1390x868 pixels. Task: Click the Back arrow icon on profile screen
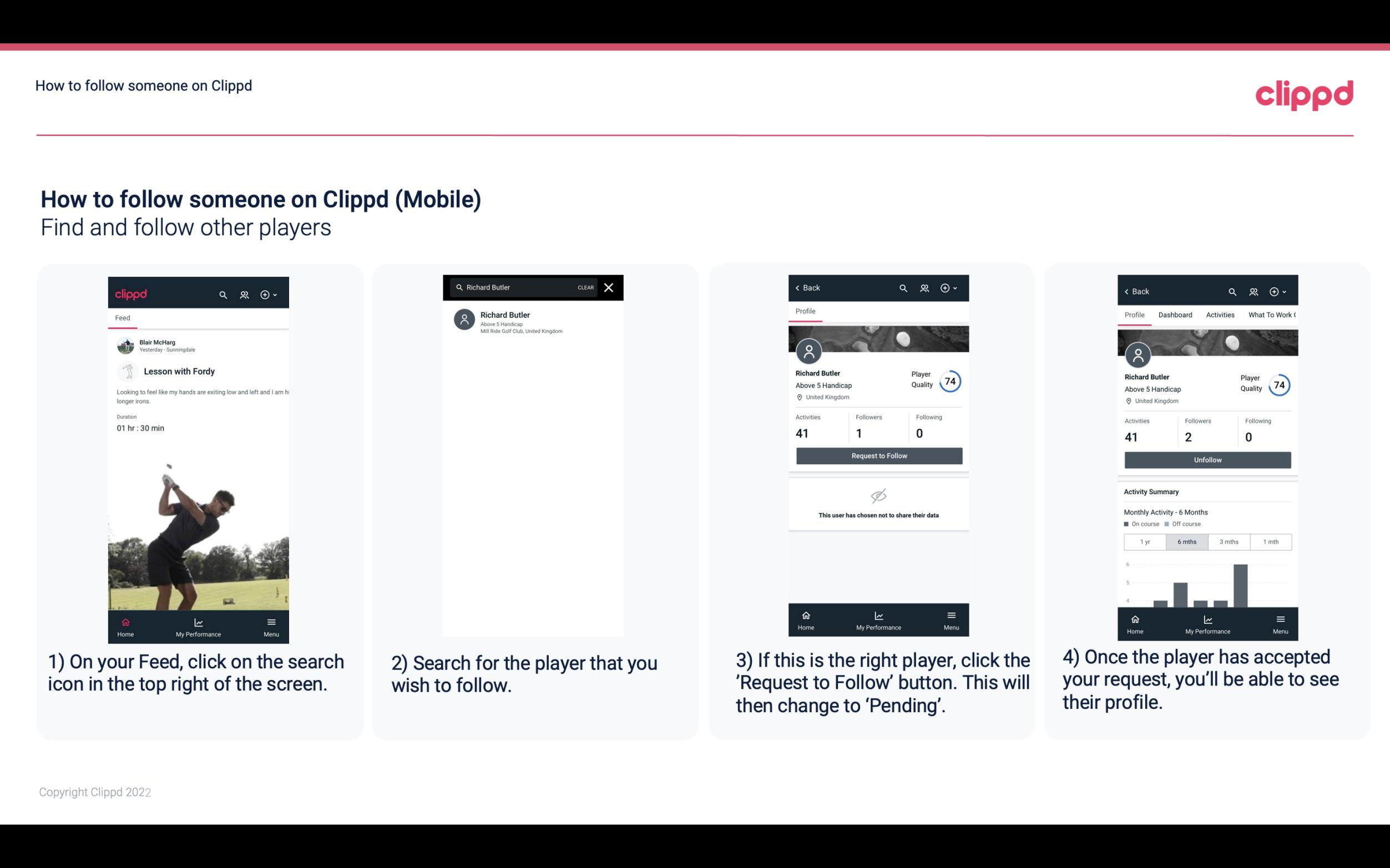pyautogui.click(x=800, y=288)
